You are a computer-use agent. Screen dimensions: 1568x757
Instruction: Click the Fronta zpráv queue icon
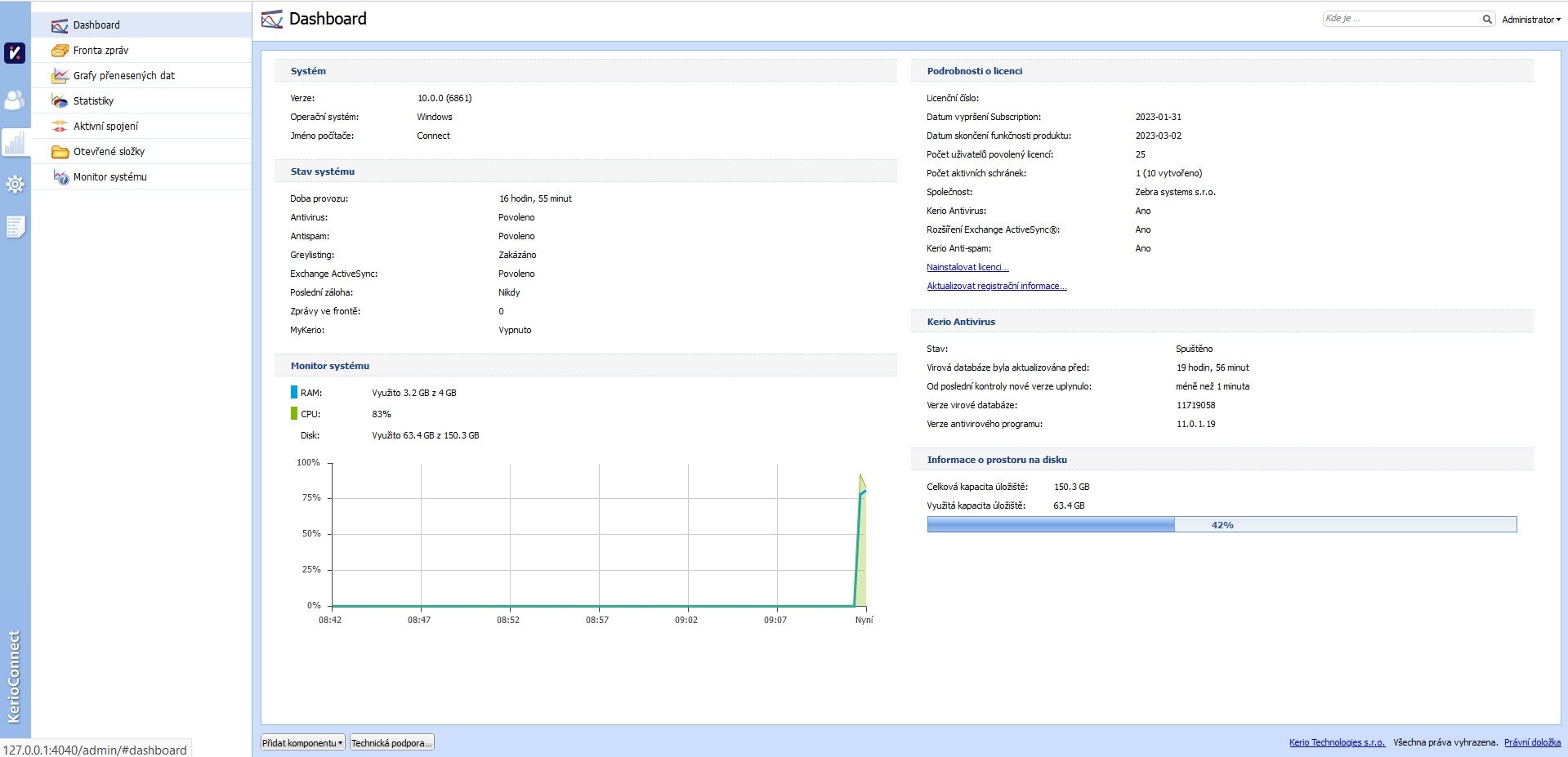[60, 51]
